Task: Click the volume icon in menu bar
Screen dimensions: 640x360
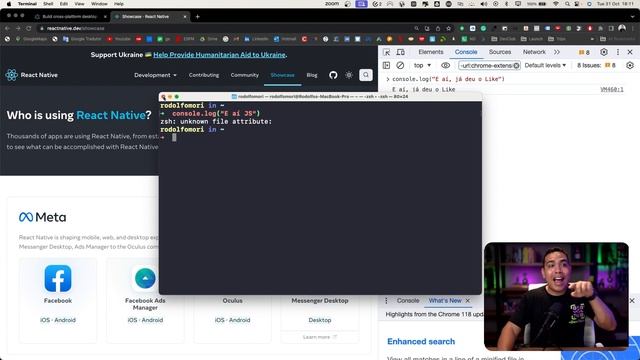Action: pyautogui.click(x=484, y=4)
